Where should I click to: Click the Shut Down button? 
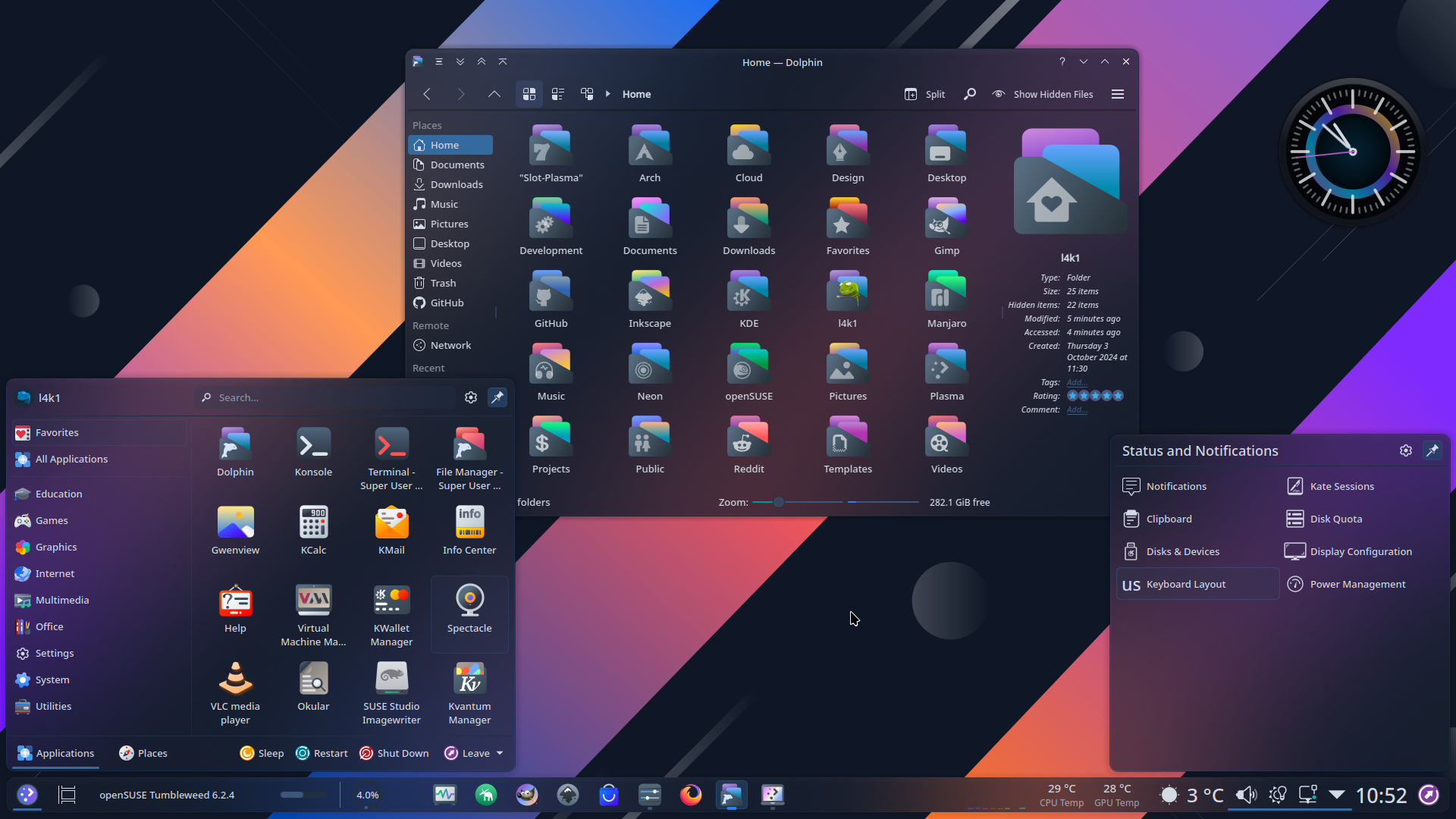point(394,753)
